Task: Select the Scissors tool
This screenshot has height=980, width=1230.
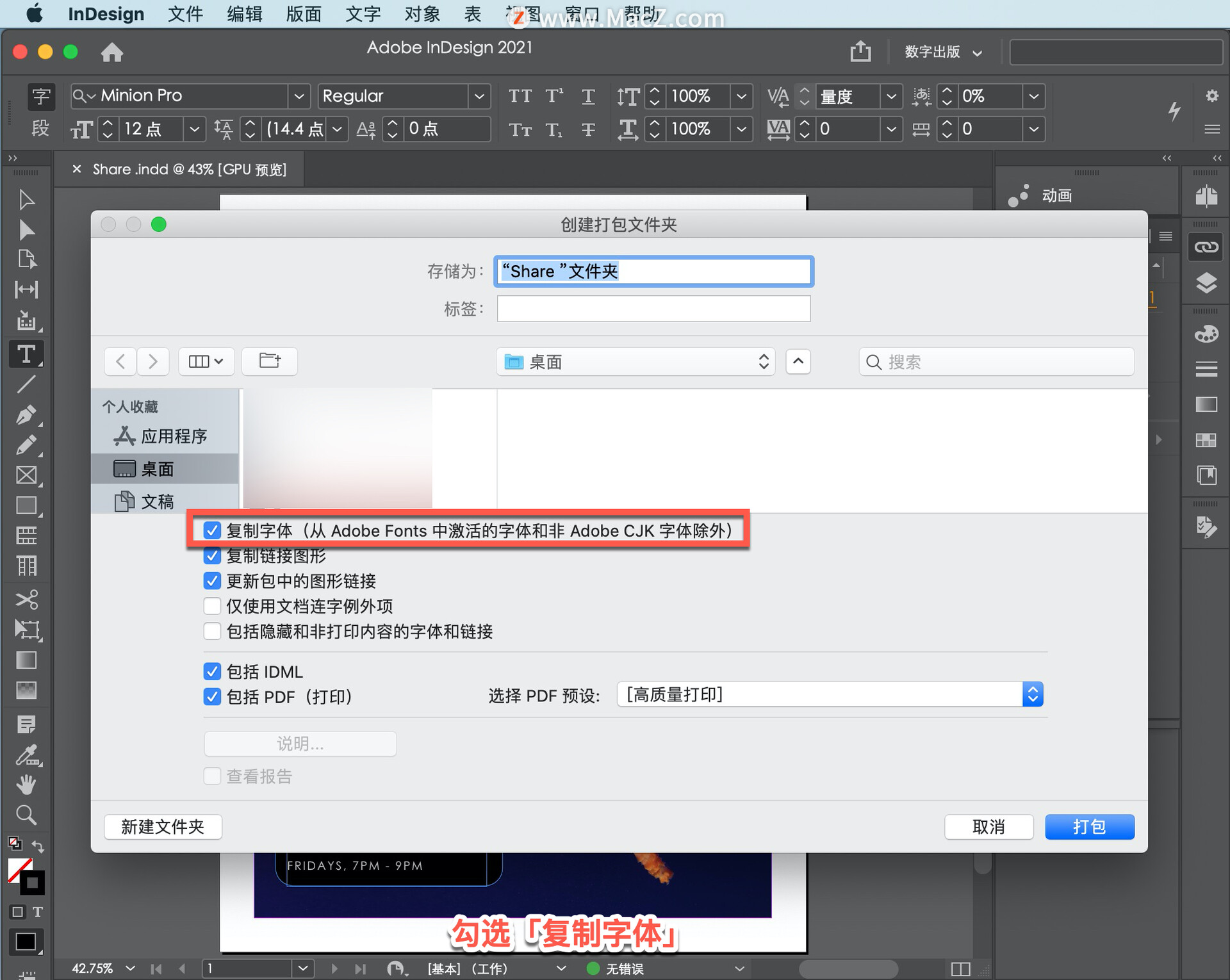Action: (26, 600)
